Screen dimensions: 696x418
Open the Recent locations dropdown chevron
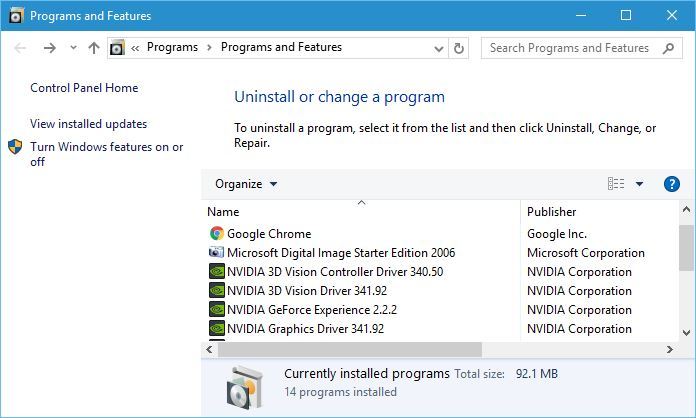73,48
